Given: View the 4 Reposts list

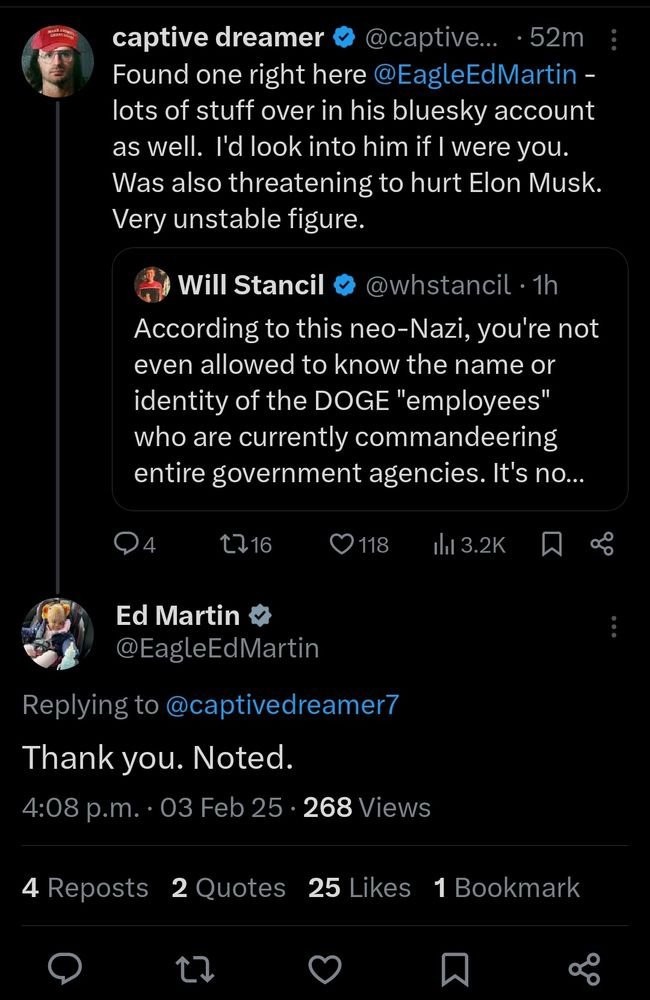Looking at the screenshot, I should [85, 887].
